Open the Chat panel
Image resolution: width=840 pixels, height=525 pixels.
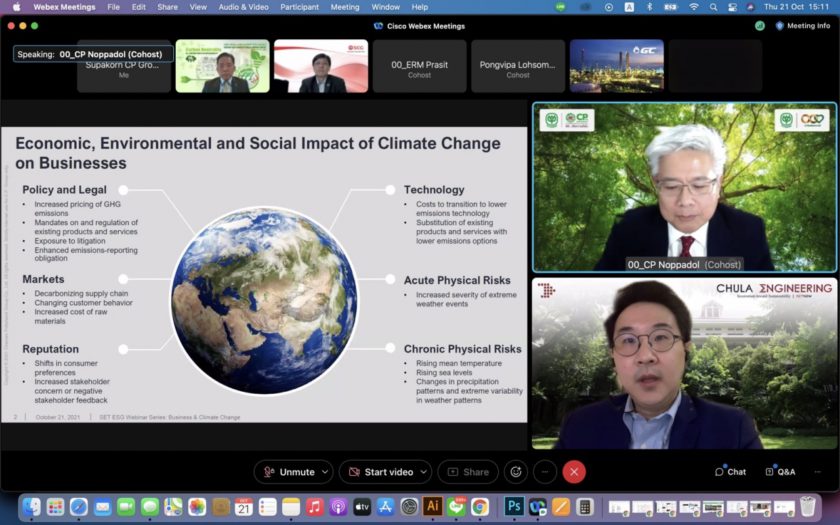[x=730, y=472]
